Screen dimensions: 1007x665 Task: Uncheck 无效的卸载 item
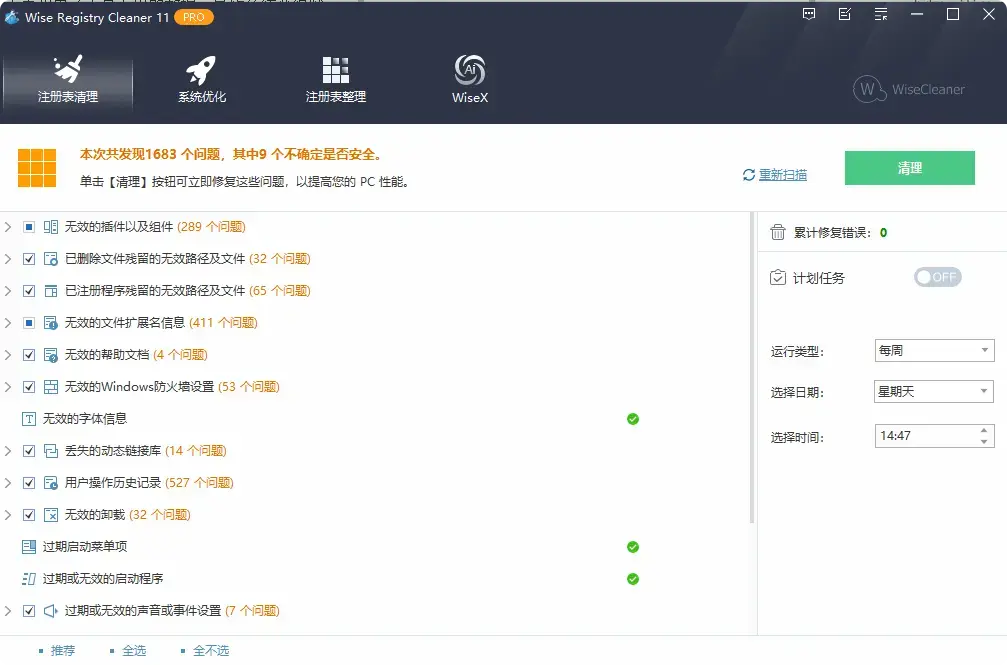pyautogui.click(x=31, y=514)
